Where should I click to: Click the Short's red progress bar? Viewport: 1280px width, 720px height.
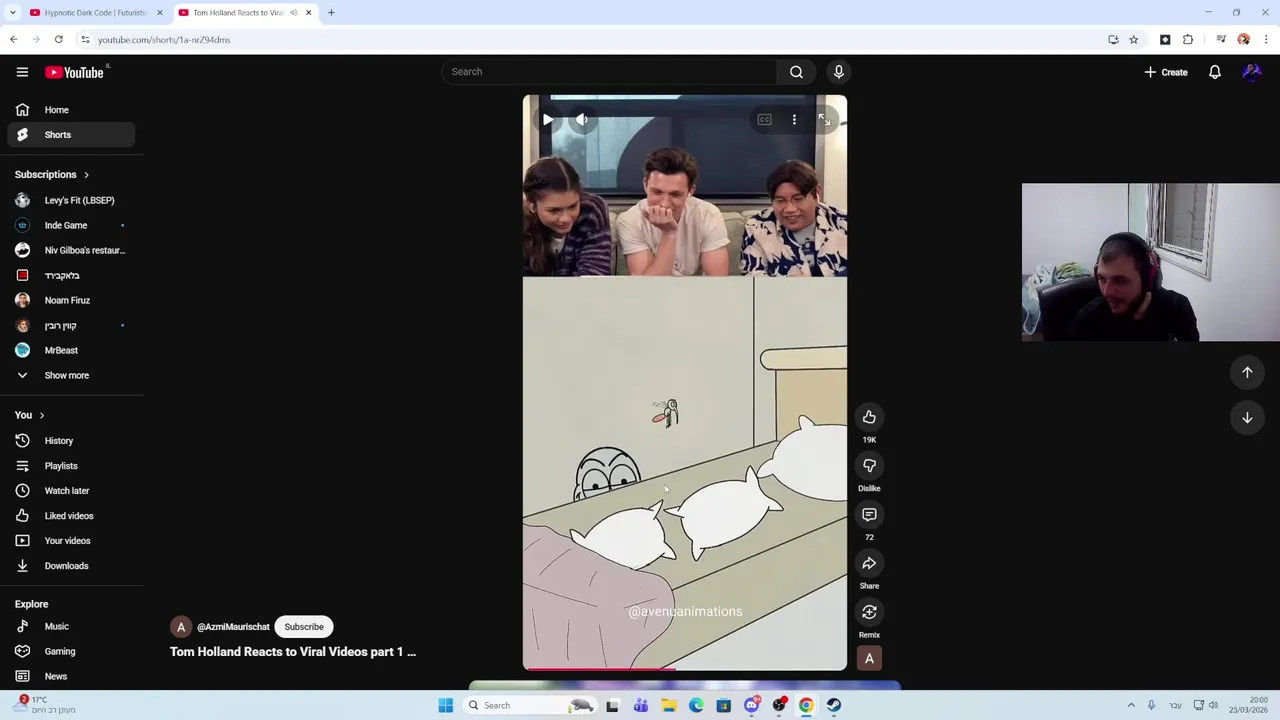click(600, 669)
